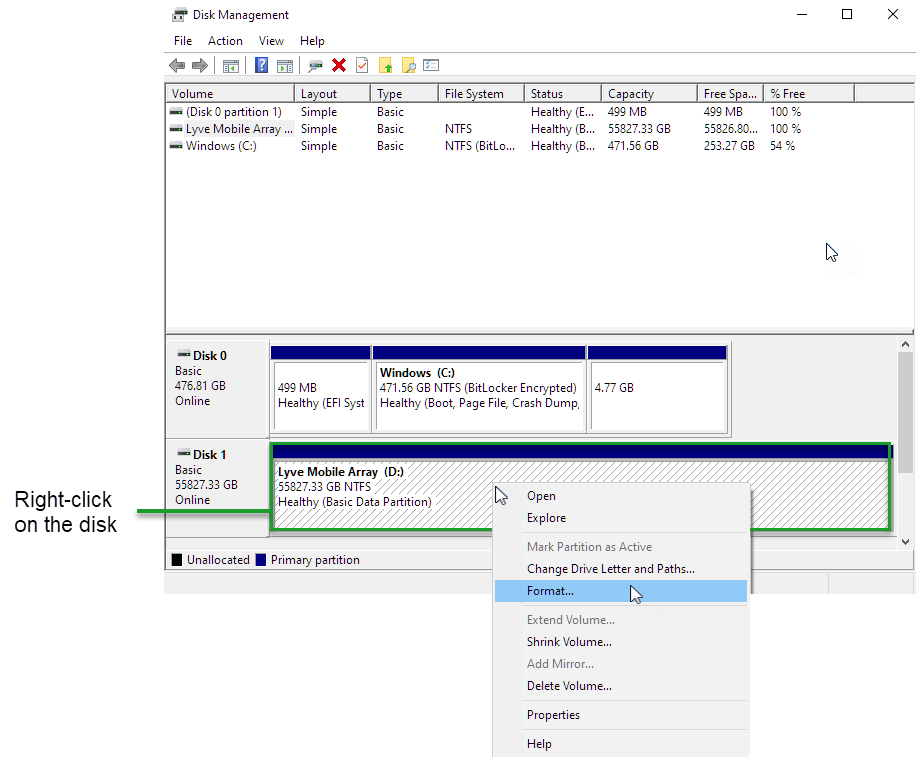
Task: Click the Connect/Refresh drive toolbar icon
Action: tap(315, 66)
